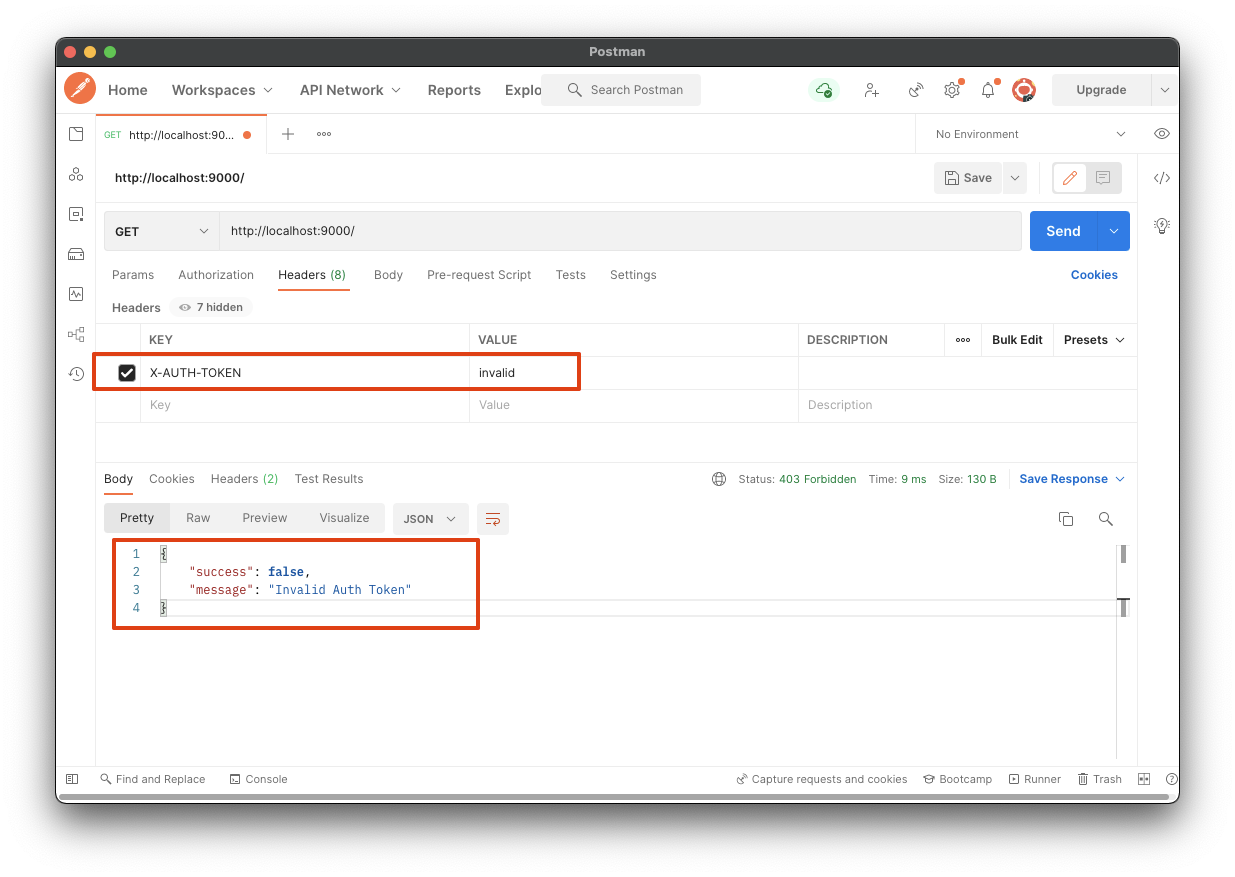
Task: Go to the Home menu
Action: coord(128,90)
